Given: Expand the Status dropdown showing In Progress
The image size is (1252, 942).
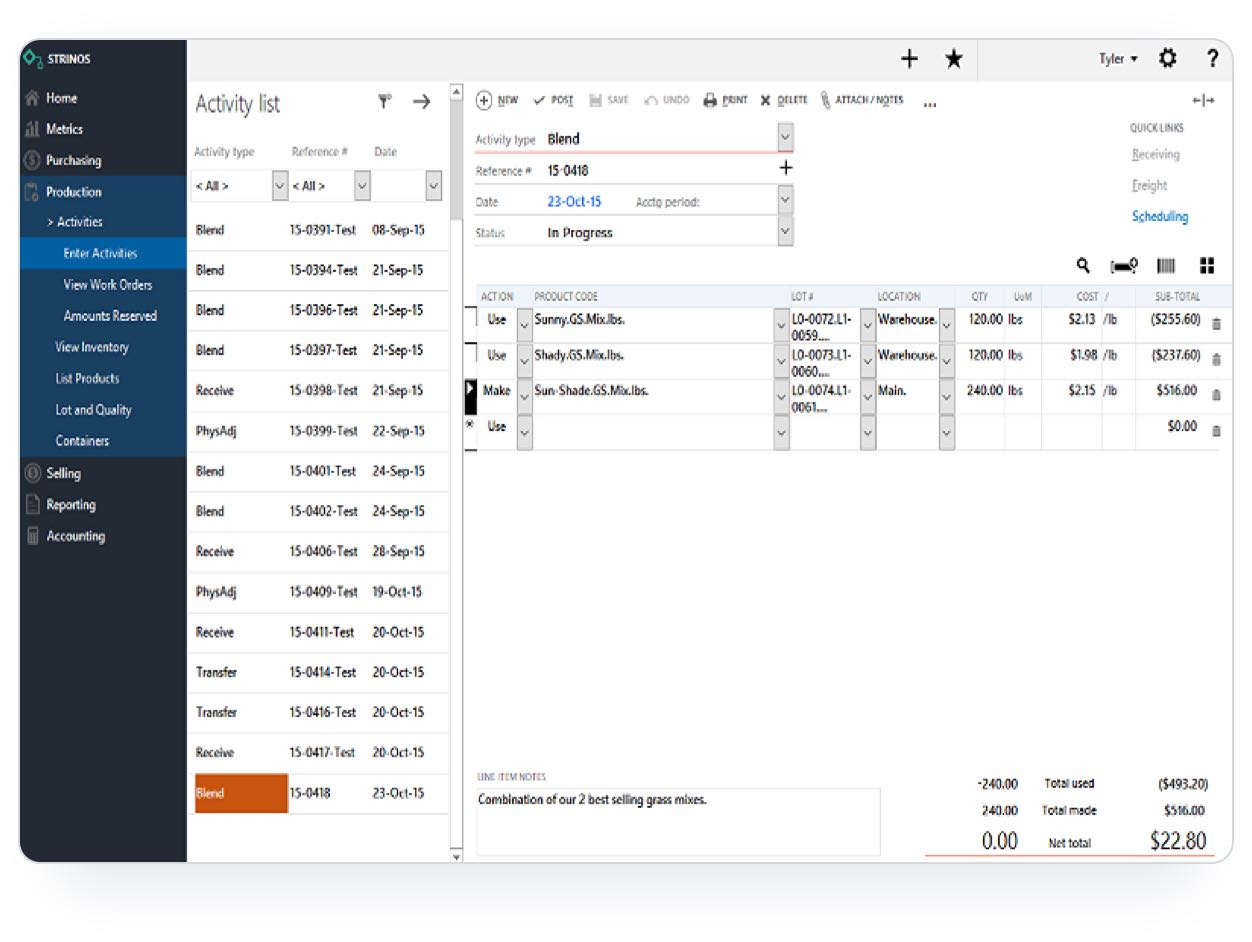Looking at the screenshot, I should [x=785, y=232].
